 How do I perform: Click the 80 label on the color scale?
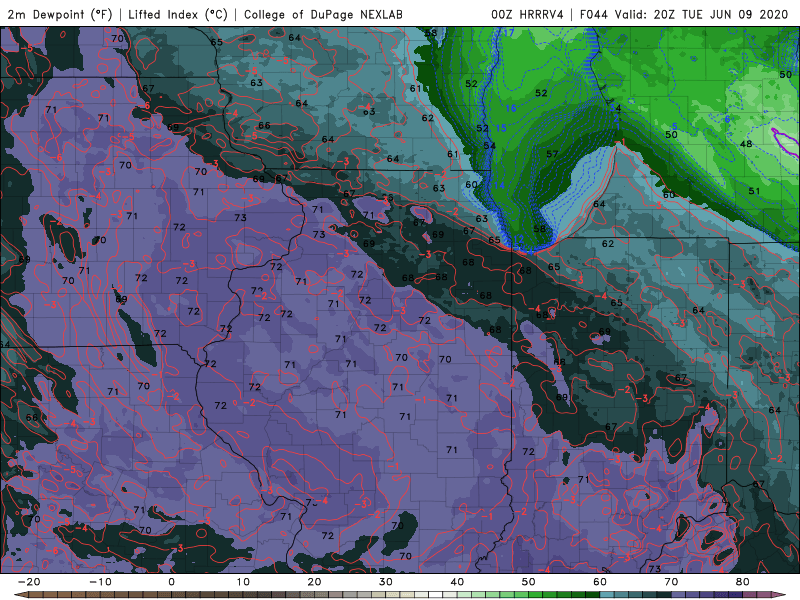[x=743, y=582]
